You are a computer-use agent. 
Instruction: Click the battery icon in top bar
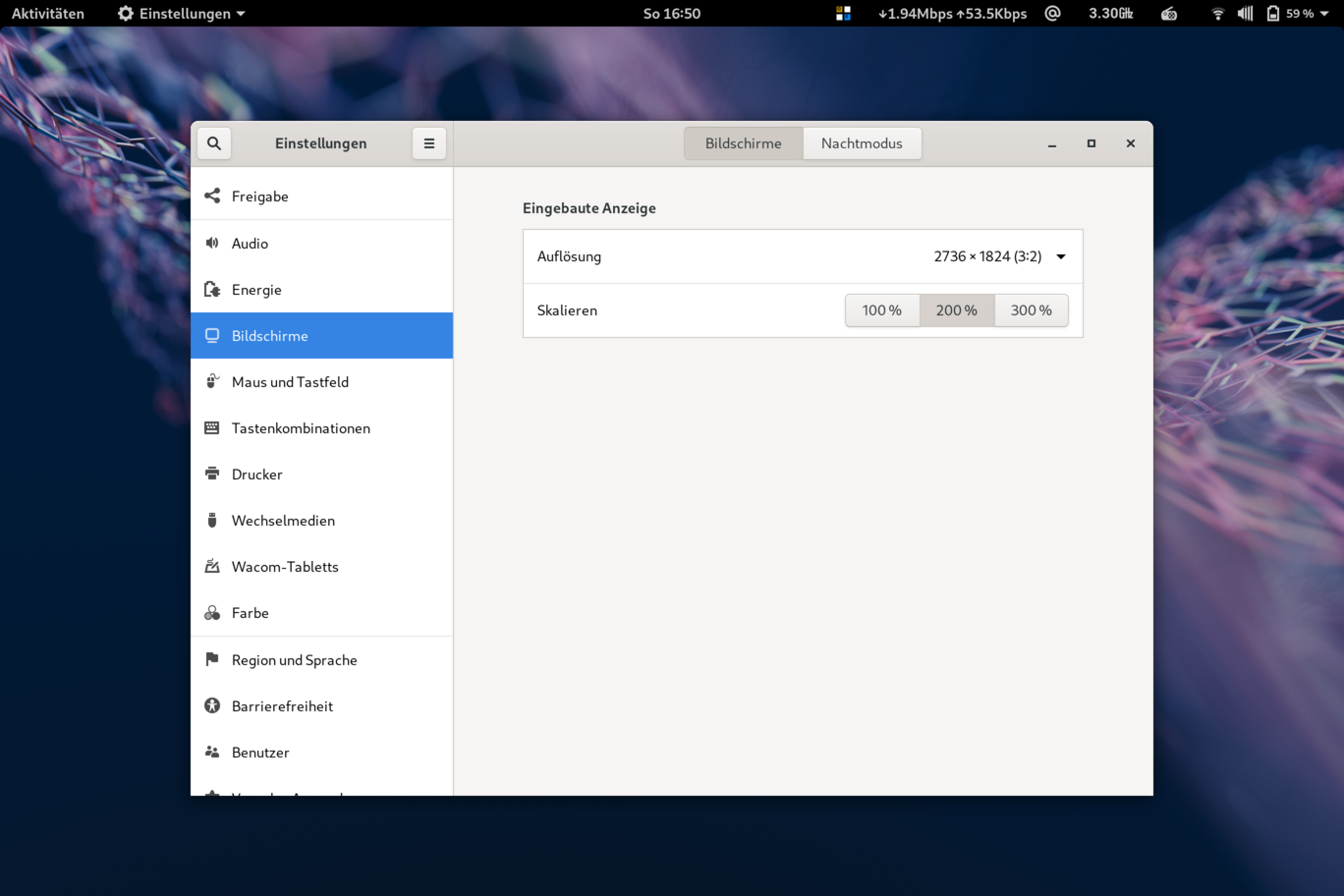(1273, 14)
